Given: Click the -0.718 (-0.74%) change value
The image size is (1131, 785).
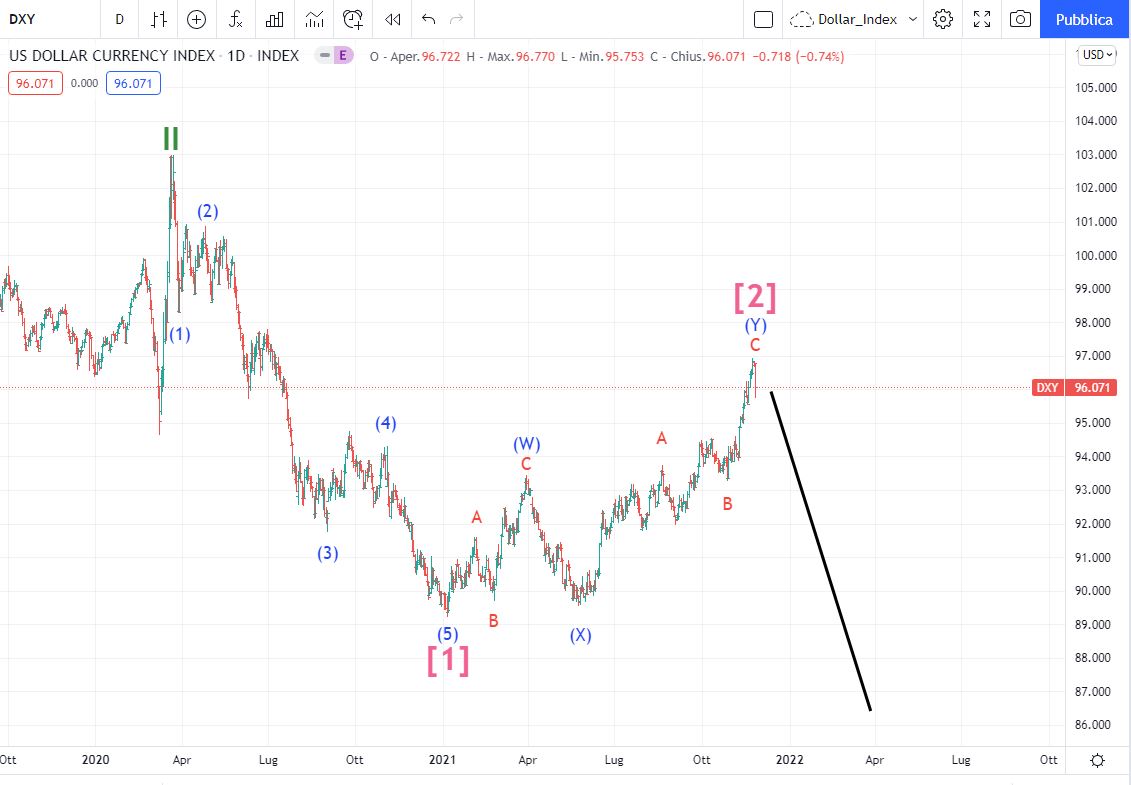Looking at the screenshot, I should tap(798, 56).
